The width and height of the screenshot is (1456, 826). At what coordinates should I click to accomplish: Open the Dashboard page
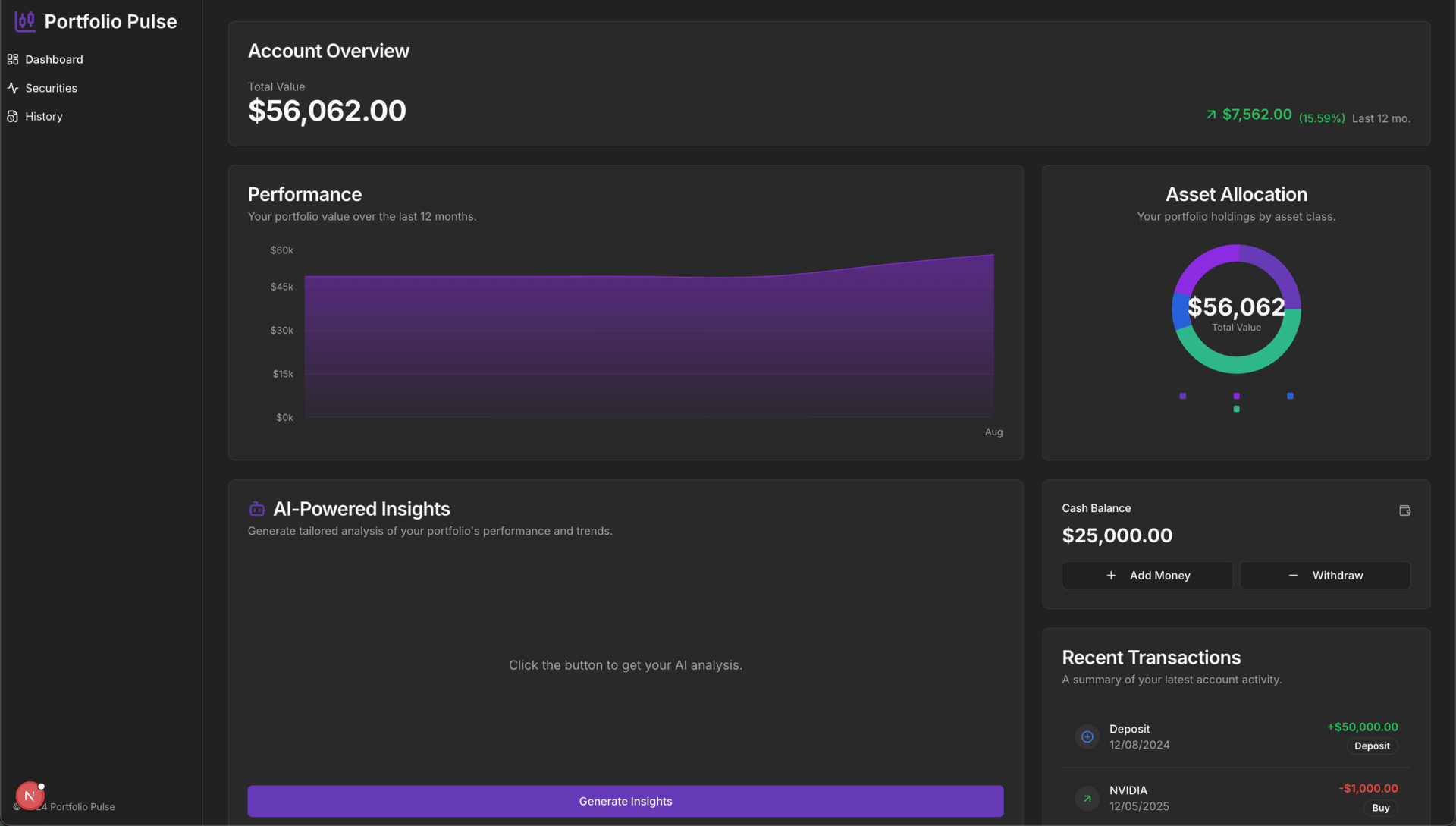54,59
